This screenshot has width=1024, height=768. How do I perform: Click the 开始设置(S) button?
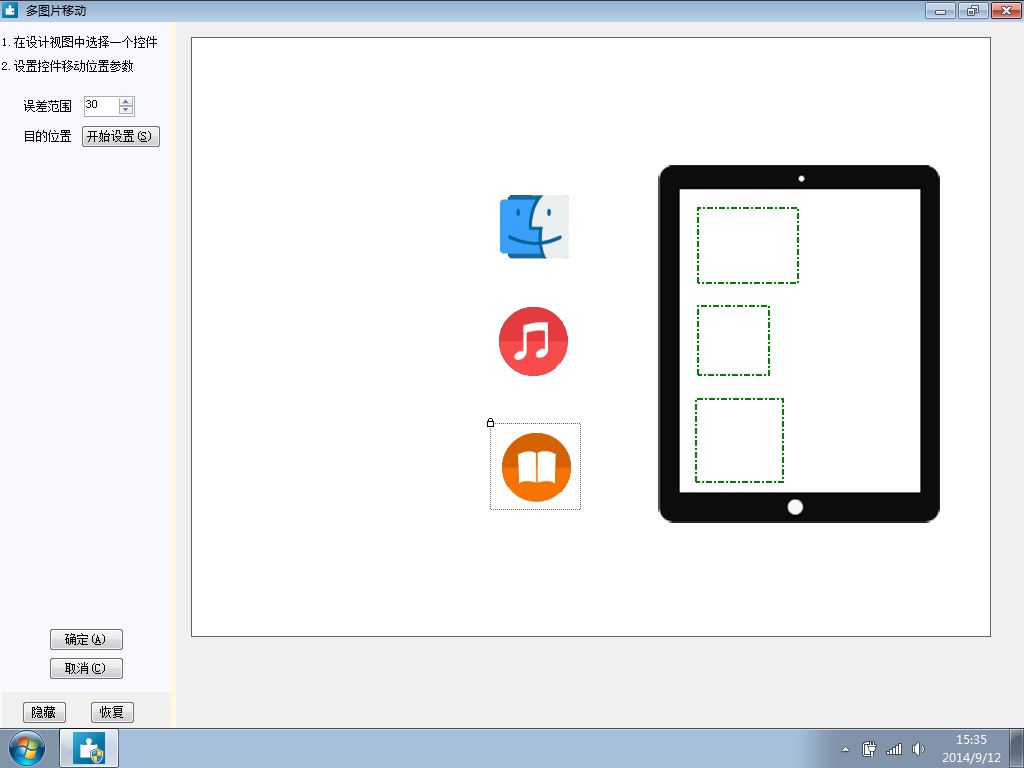[121, 136]
